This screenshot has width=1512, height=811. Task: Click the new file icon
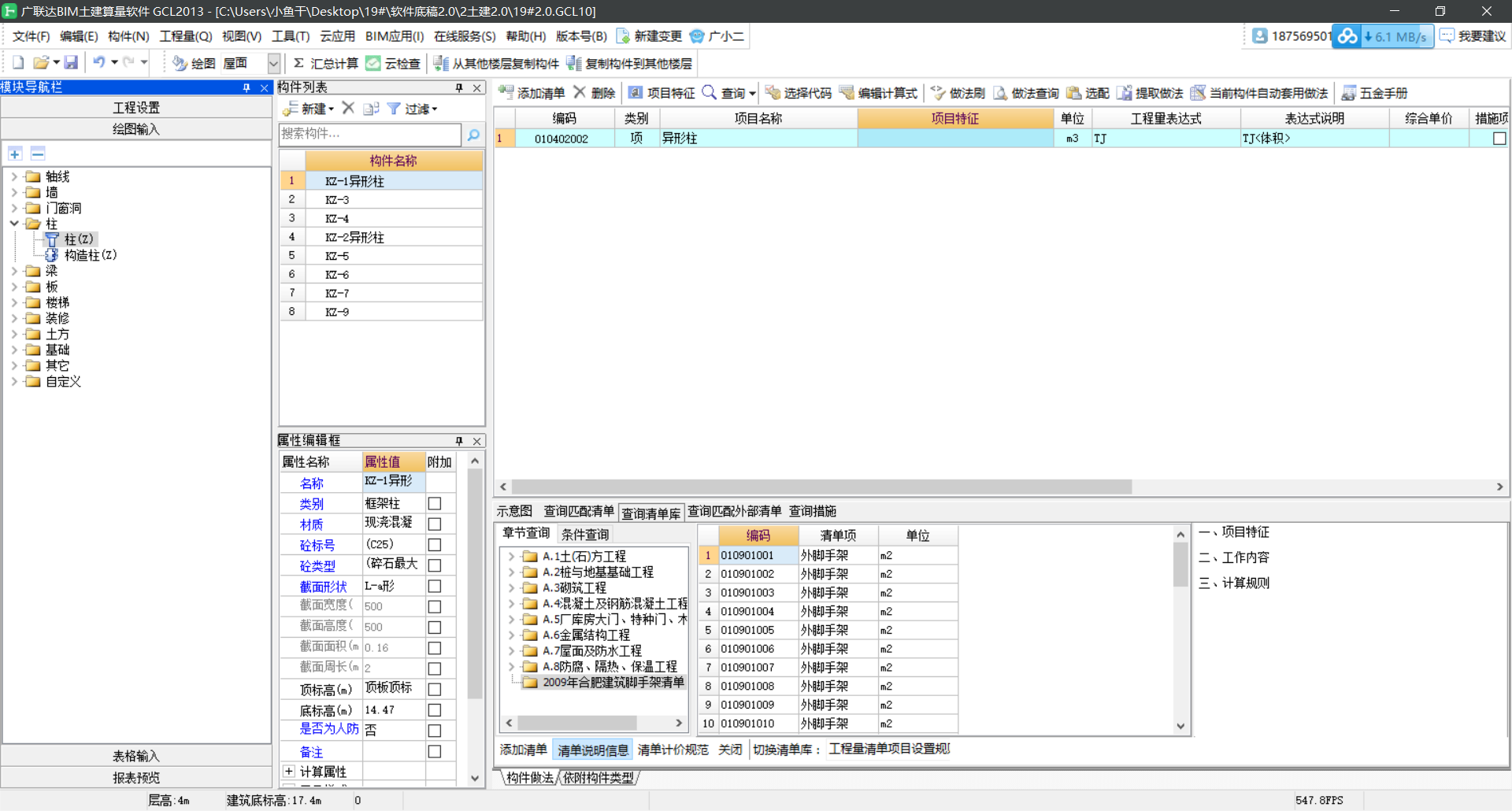[x=18, y=63]
